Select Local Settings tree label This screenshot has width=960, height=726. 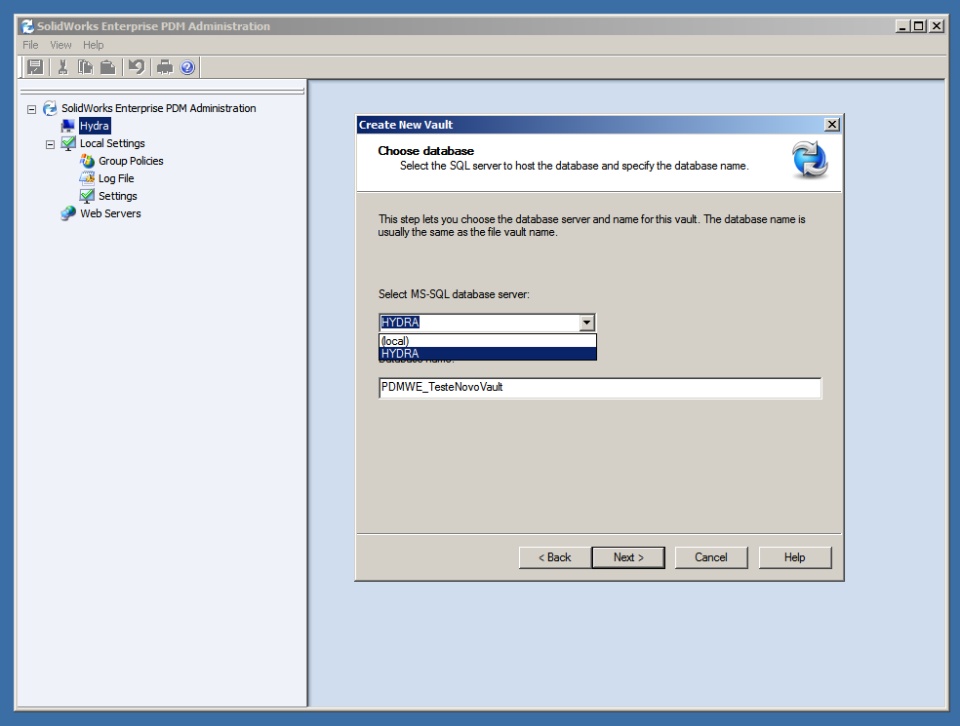(113, 143)
